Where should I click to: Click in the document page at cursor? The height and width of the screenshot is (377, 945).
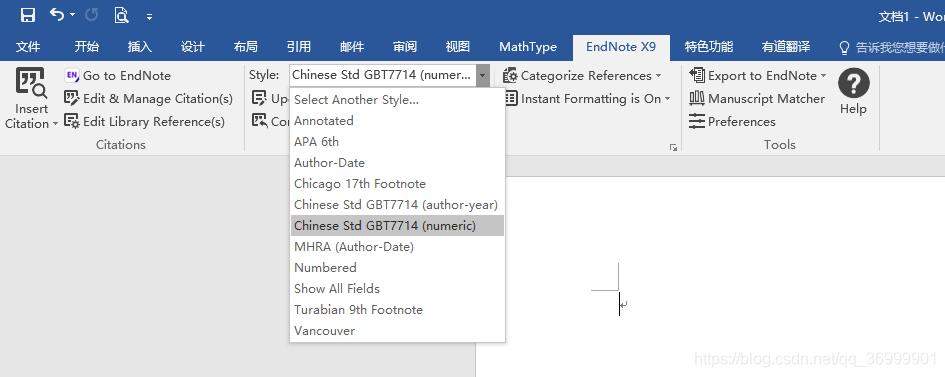pyautogui.click(x=620, y=304)
